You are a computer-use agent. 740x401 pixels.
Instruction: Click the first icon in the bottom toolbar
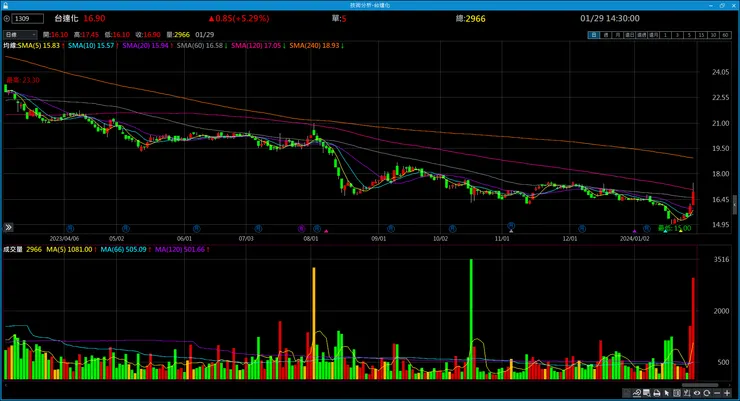pos(627,393)
